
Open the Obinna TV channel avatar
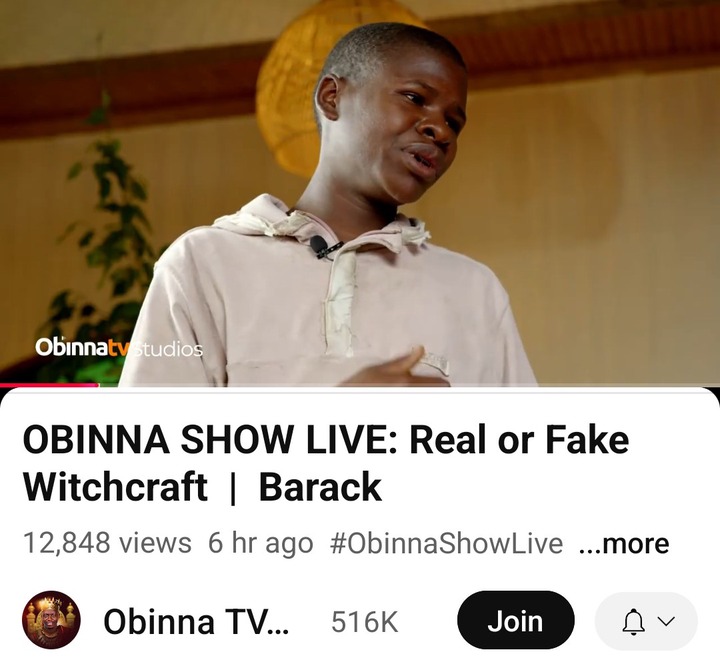(51, 620)
